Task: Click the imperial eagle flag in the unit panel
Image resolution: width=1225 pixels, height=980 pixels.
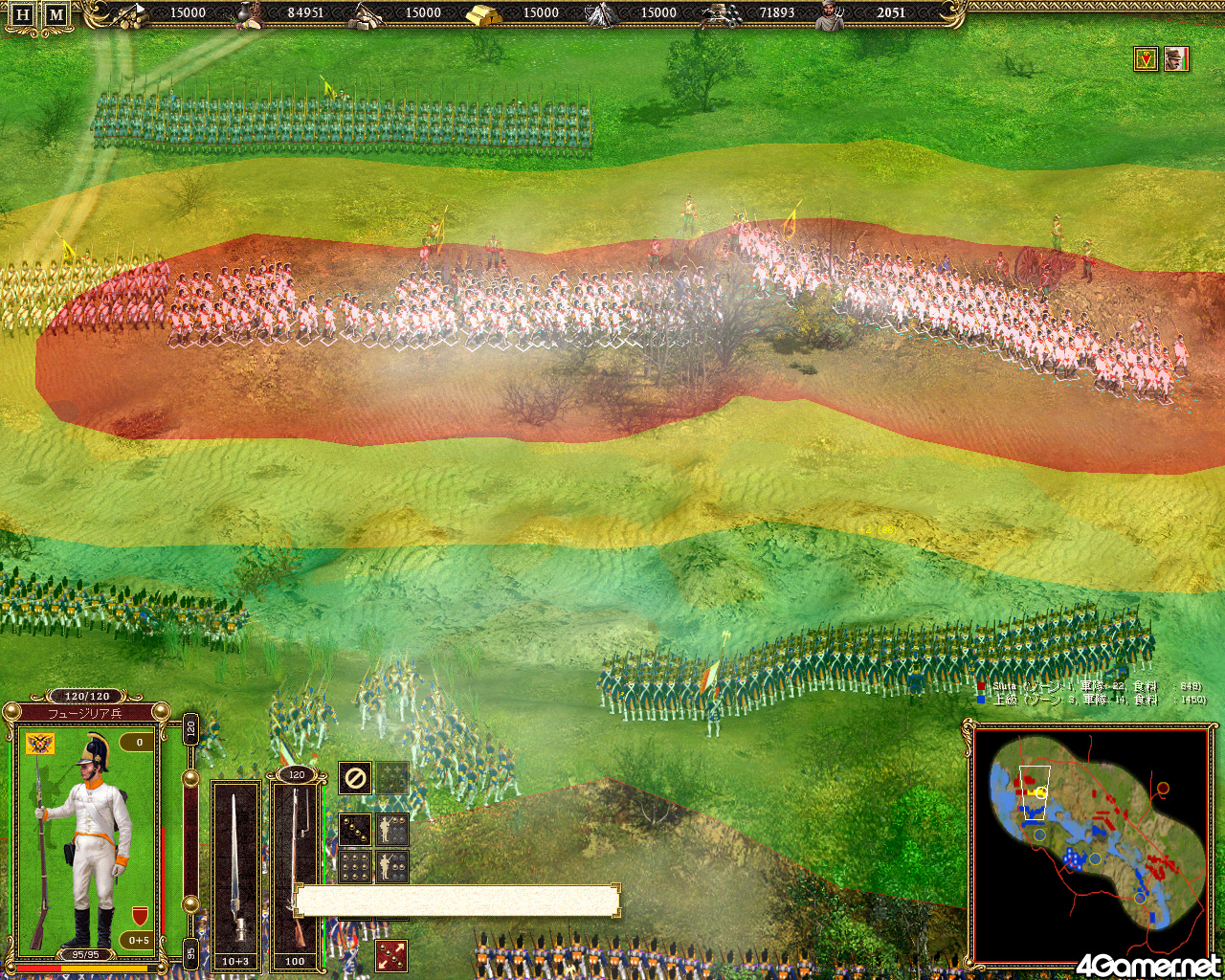Action: (40, 744)
